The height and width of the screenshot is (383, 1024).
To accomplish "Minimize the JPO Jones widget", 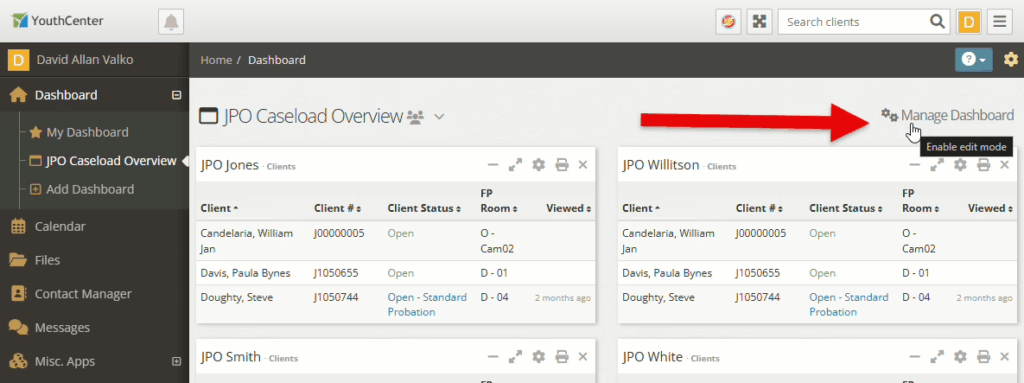I will [493, 165].
